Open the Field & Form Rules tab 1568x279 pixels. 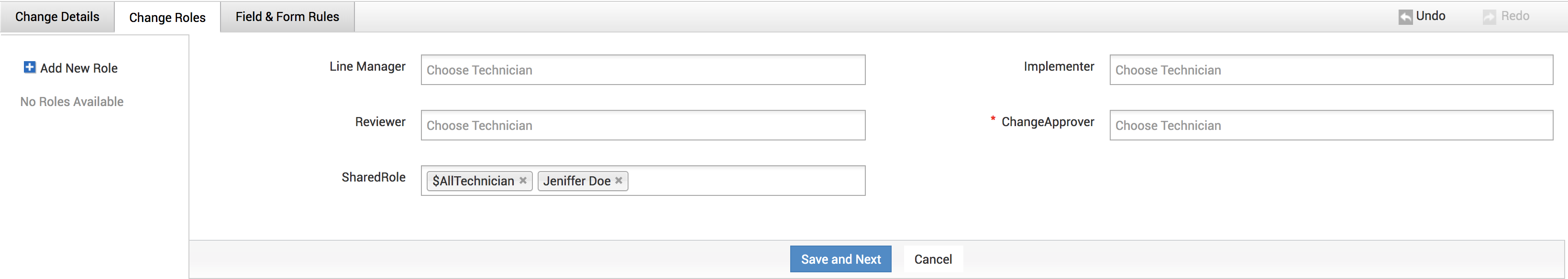click(287, 16)
